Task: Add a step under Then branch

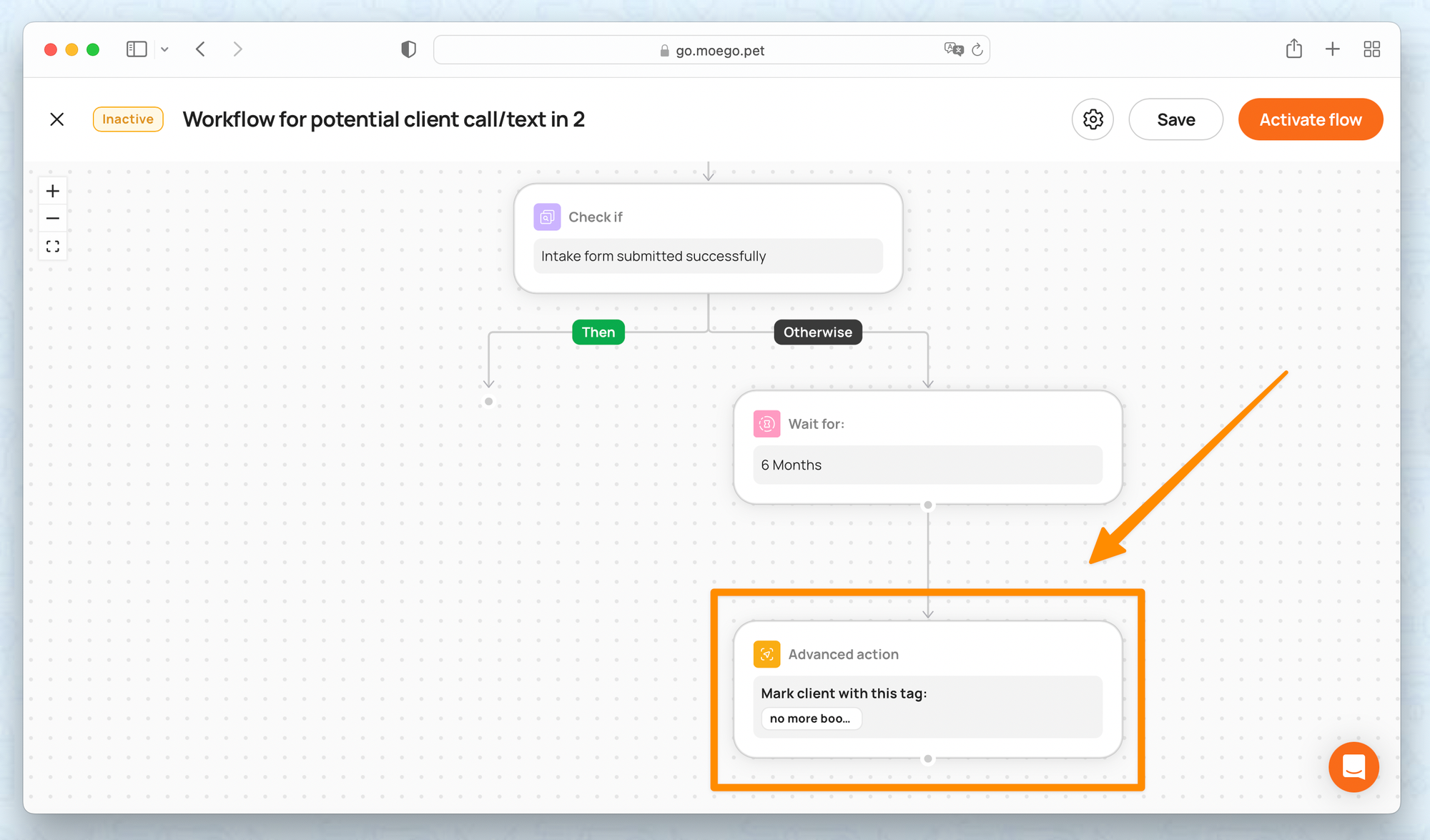Action: tap(489, 402)
